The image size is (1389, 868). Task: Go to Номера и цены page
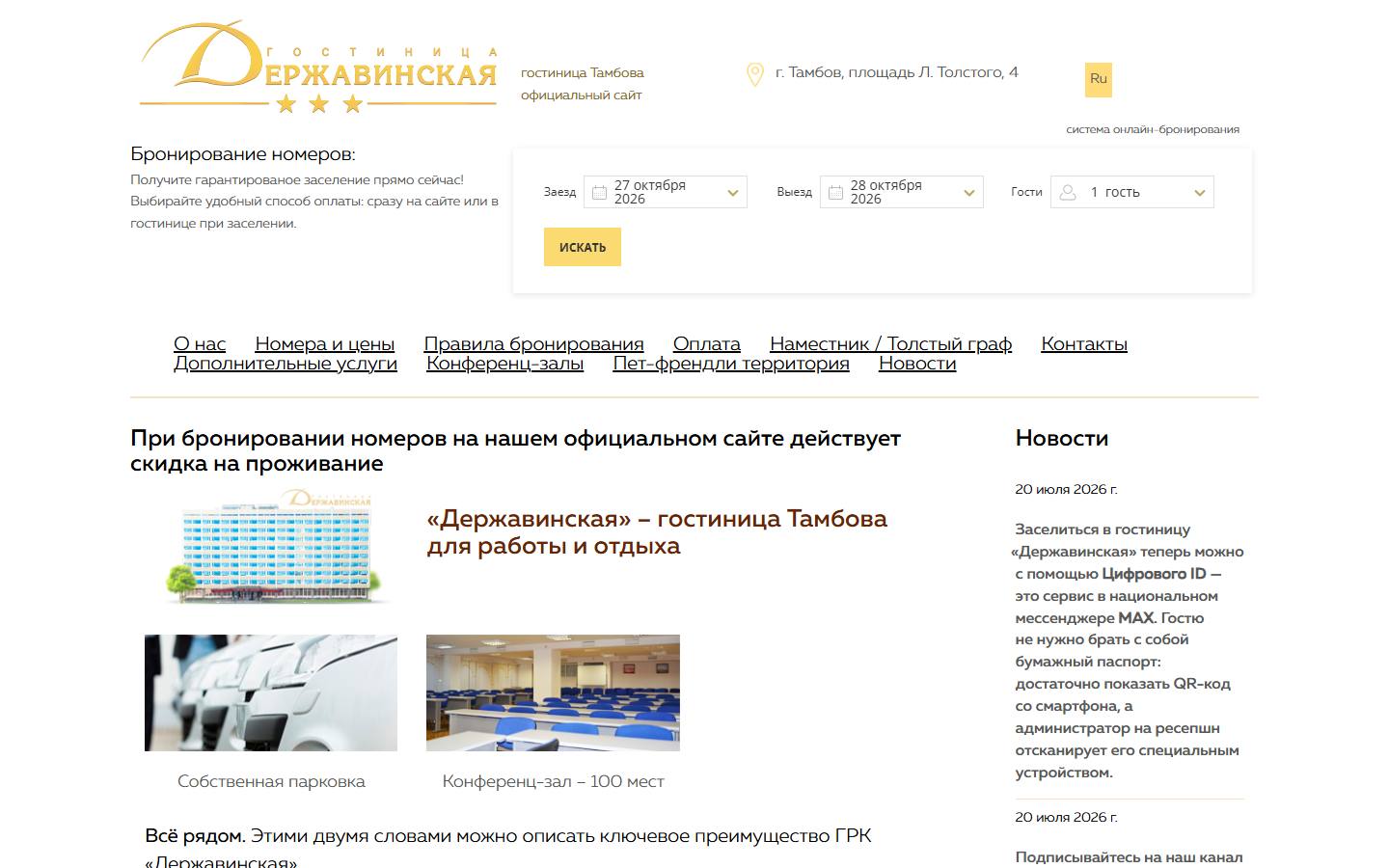(325, 344)
